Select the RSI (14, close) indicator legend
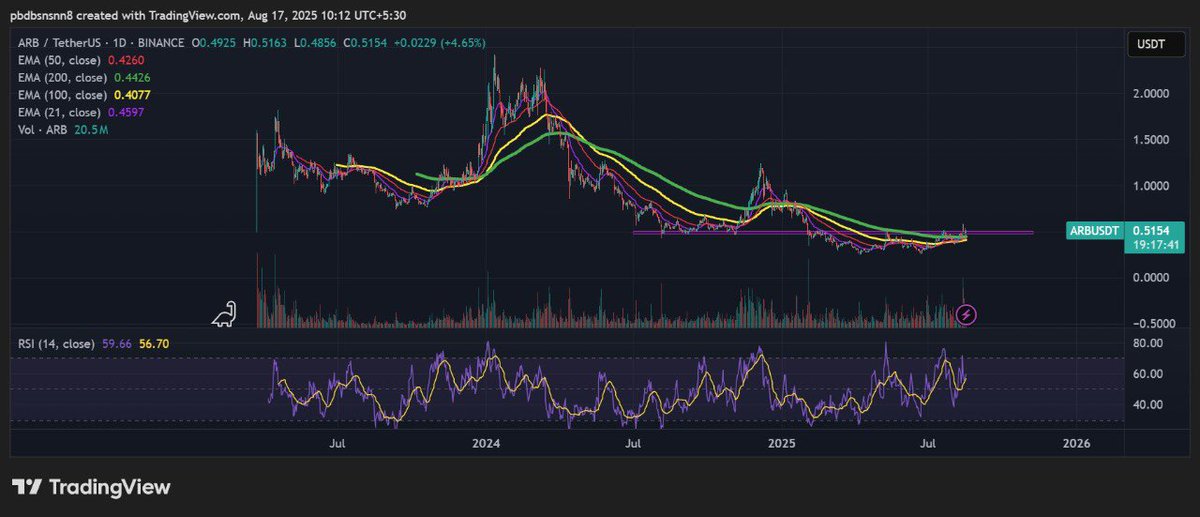Viewport: 1200px width, 517px height. [x=55, y=344]
